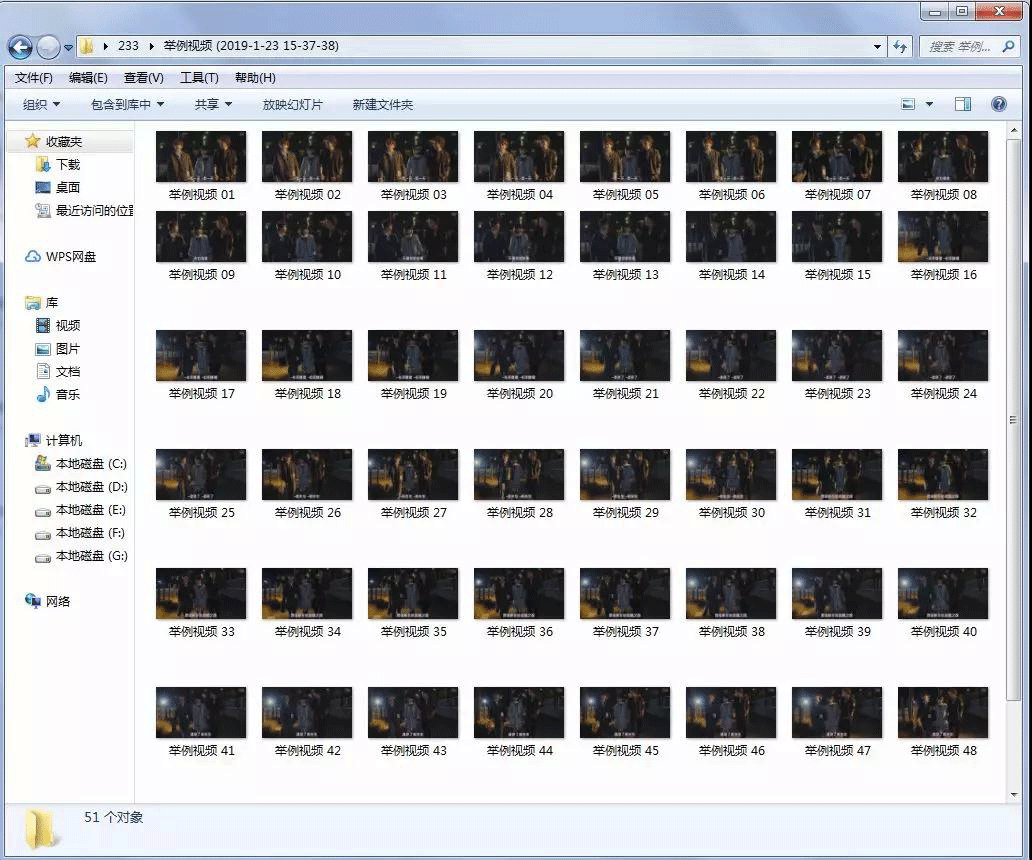Select thumbnail 举例视频 20
Viewport: 1032px width, 860px height.
click(x=519, y=357)
